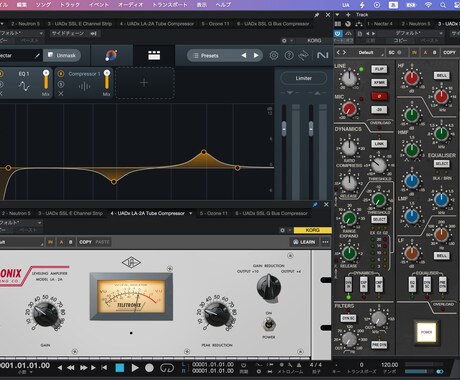Open LA-2A window gear settings icon
This screenshot has height=380, width=460.
click(282, 230)
